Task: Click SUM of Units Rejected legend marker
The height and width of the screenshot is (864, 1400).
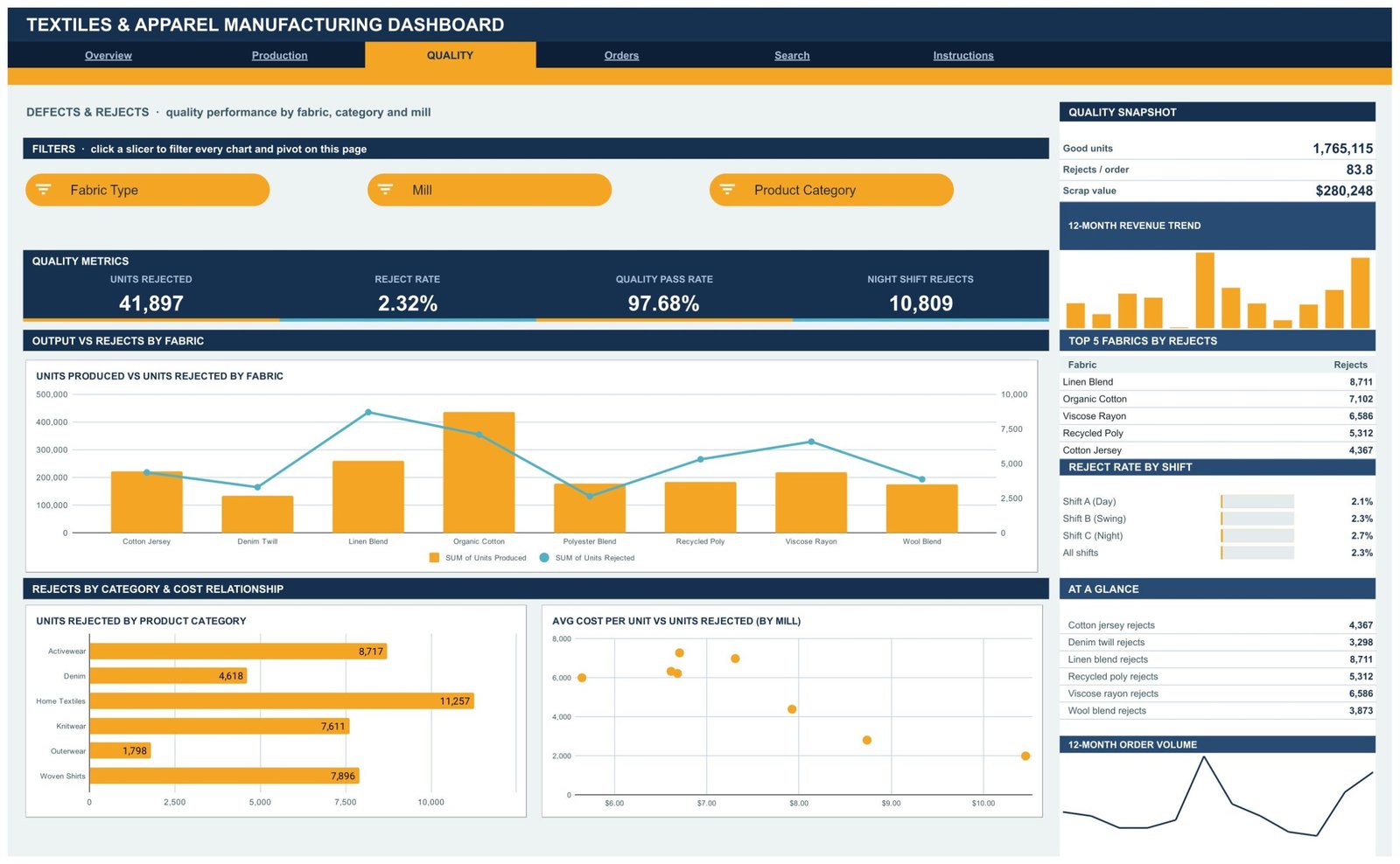Action: (x=544, y=558)
